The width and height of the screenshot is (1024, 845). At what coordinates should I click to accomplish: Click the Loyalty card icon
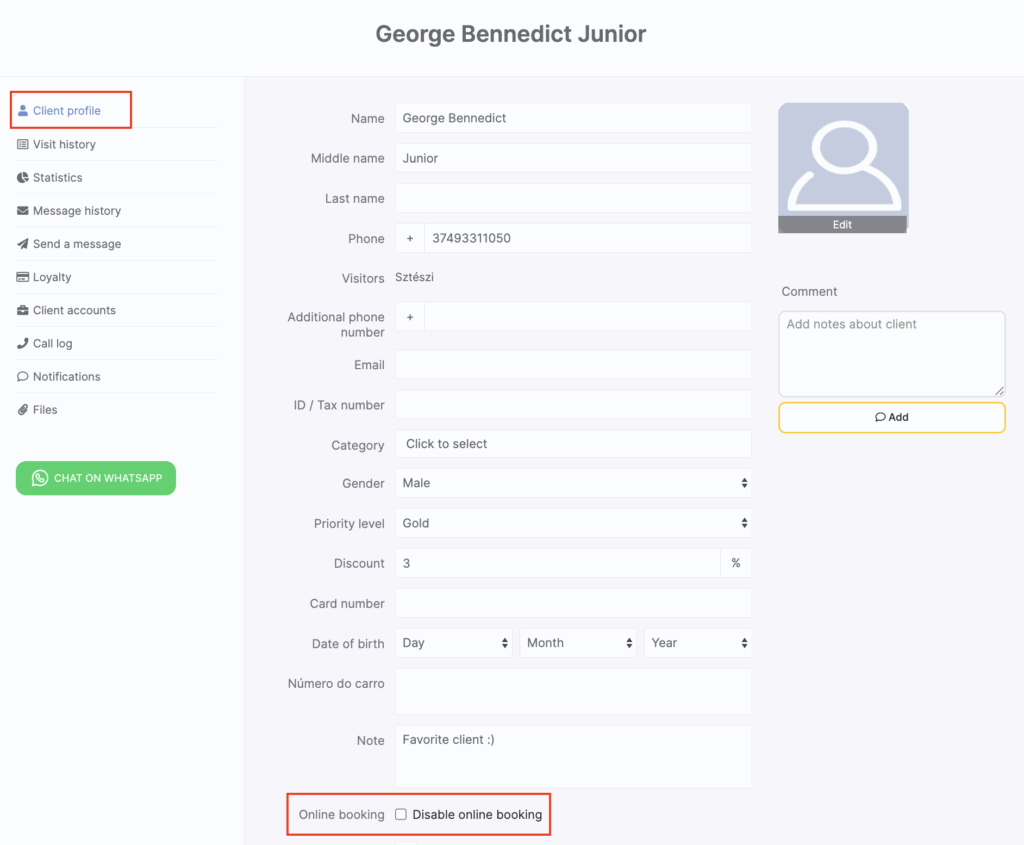click(23, 277)
